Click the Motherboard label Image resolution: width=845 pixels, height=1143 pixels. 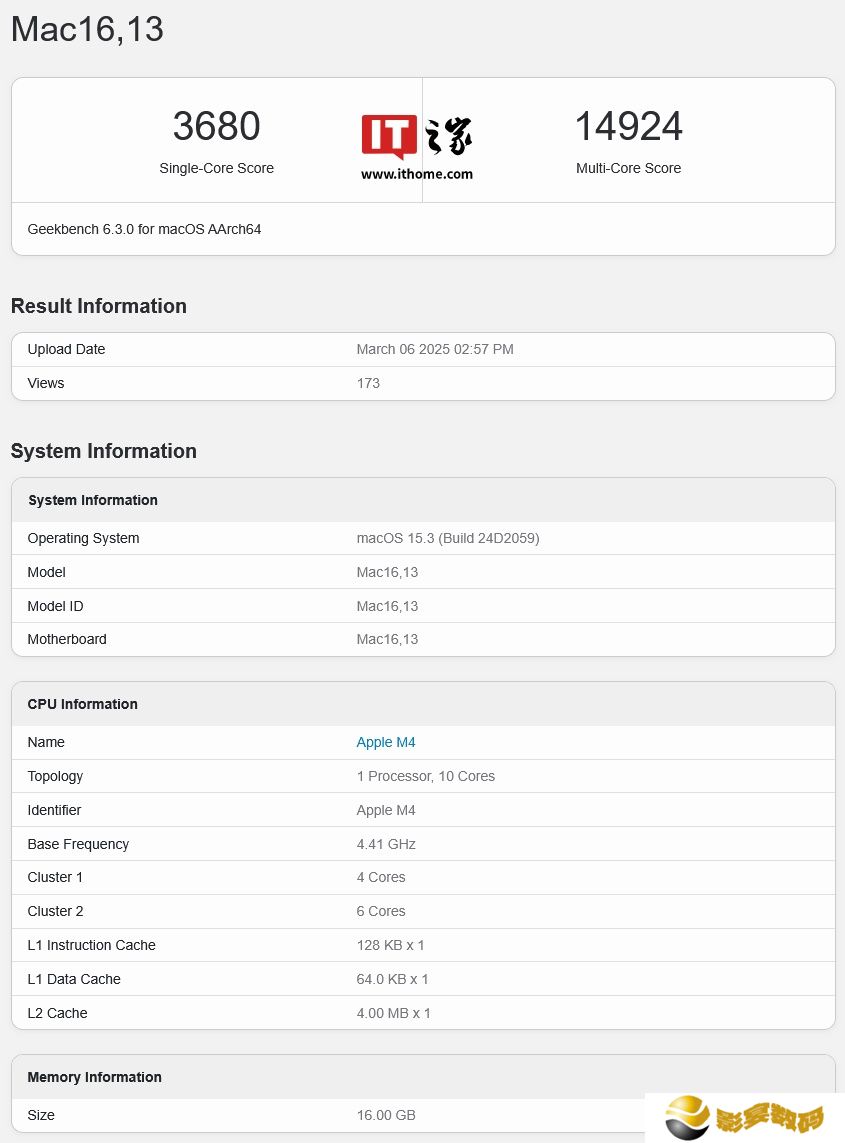pos(67,639)
